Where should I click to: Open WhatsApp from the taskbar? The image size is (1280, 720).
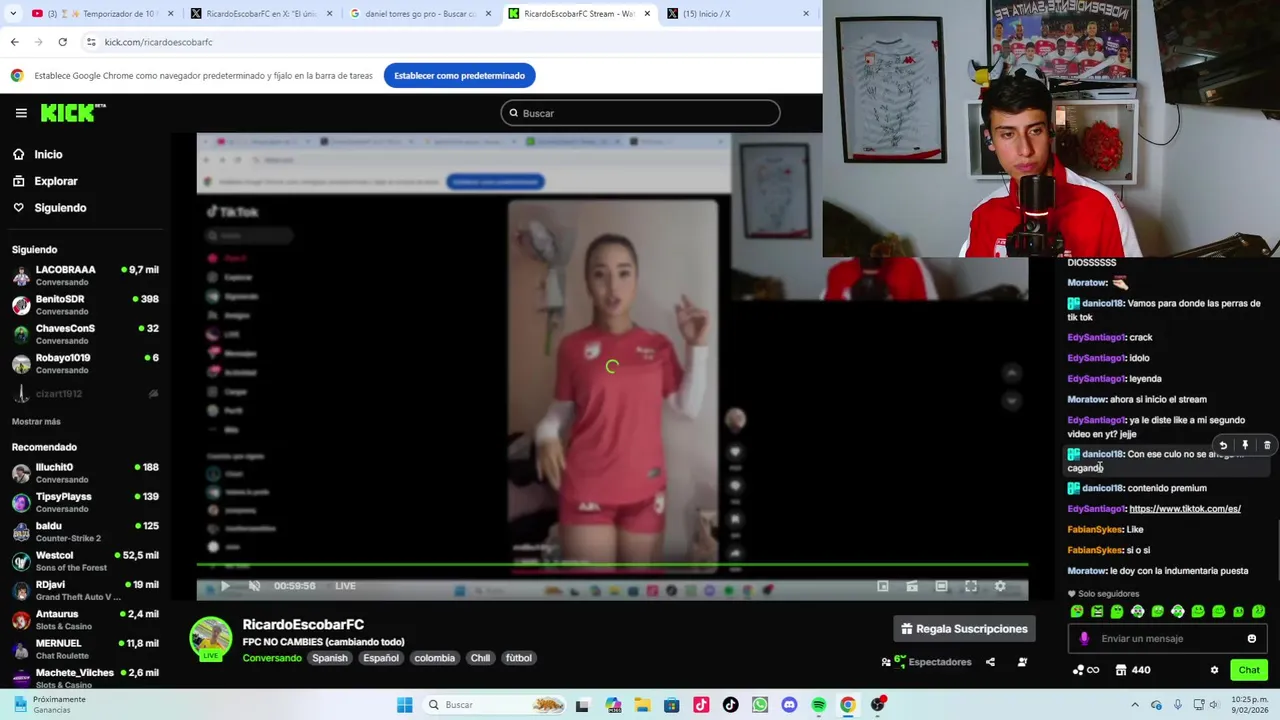point(760,705)
